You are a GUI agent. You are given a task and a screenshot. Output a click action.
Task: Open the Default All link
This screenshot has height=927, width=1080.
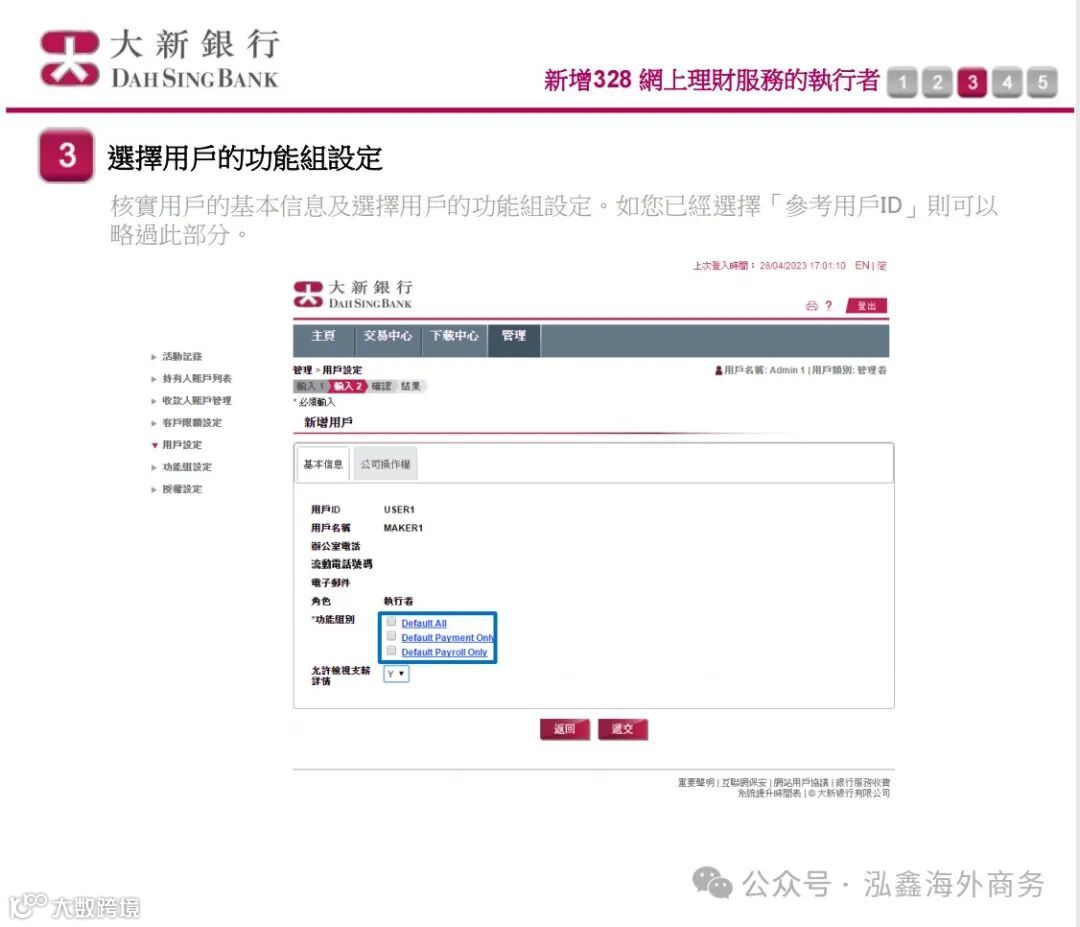424,623
